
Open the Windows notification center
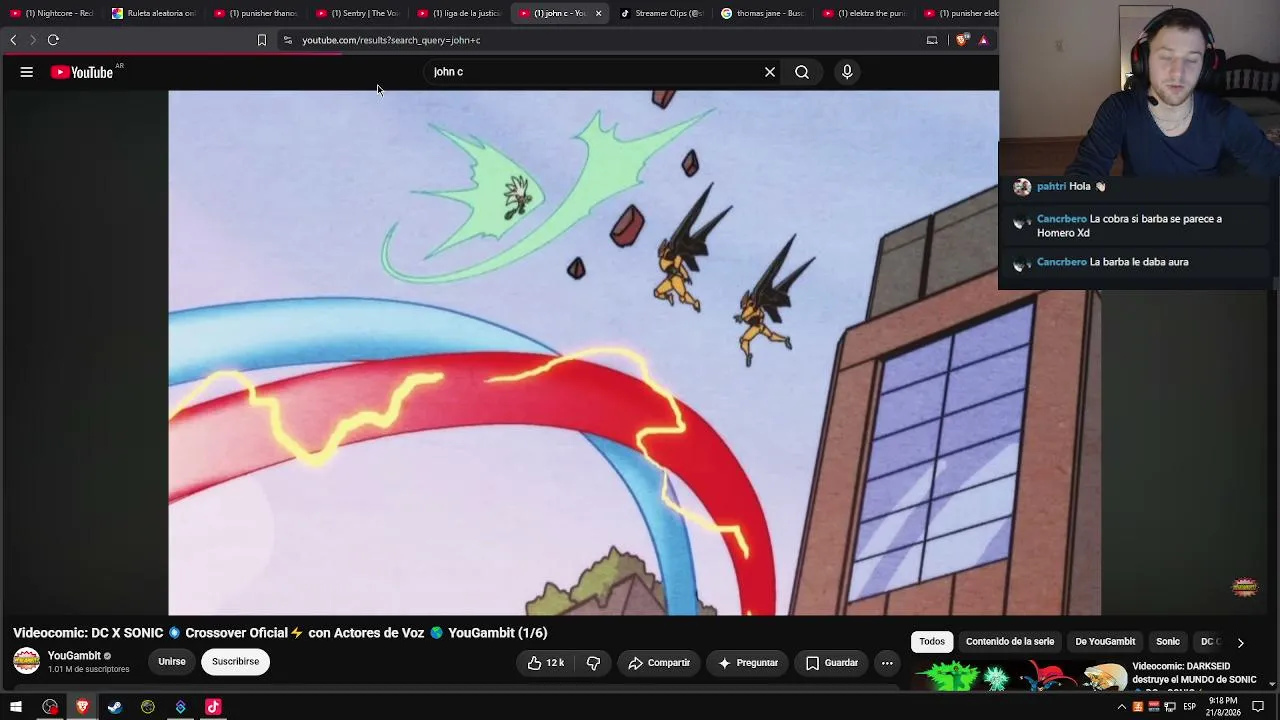[x=1258, y=707]
